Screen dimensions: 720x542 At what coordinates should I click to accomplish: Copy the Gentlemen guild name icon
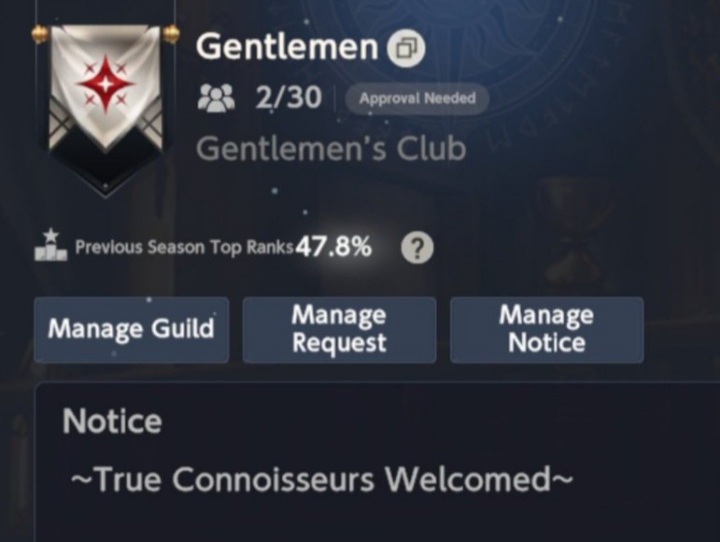pyautogui.click(x=406, y=48)
